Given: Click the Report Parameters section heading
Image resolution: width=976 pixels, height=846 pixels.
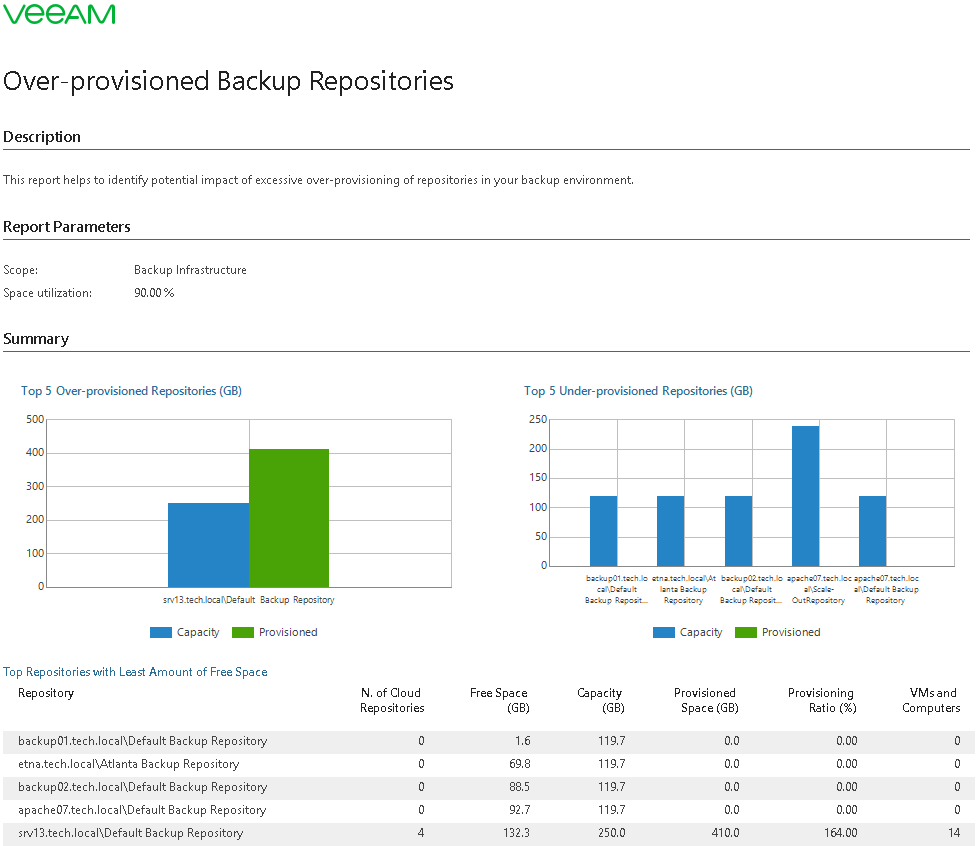Looking at the screenshot, I should pos(67,227).
